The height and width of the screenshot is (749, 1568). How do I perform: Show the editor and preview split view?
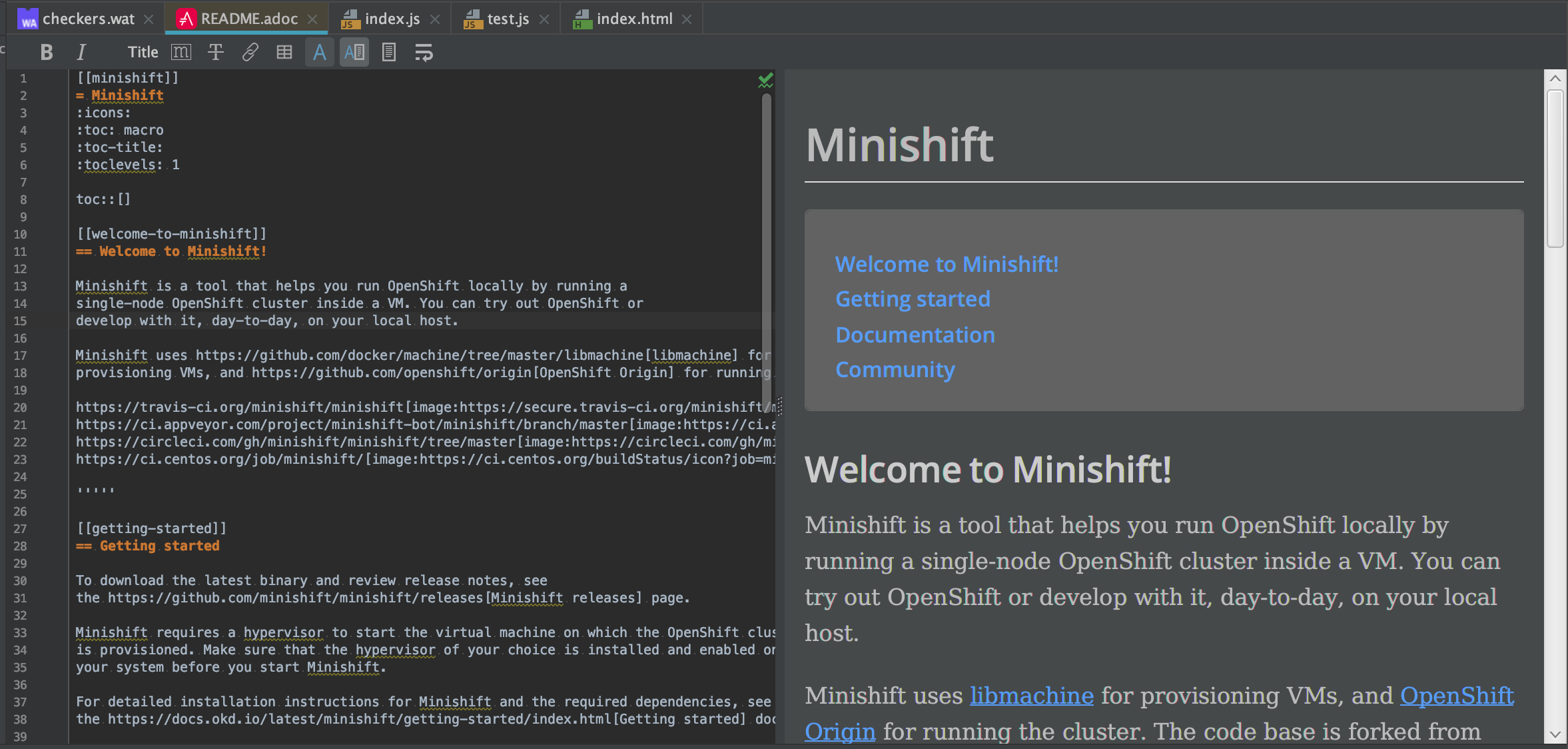click(354, 52)
